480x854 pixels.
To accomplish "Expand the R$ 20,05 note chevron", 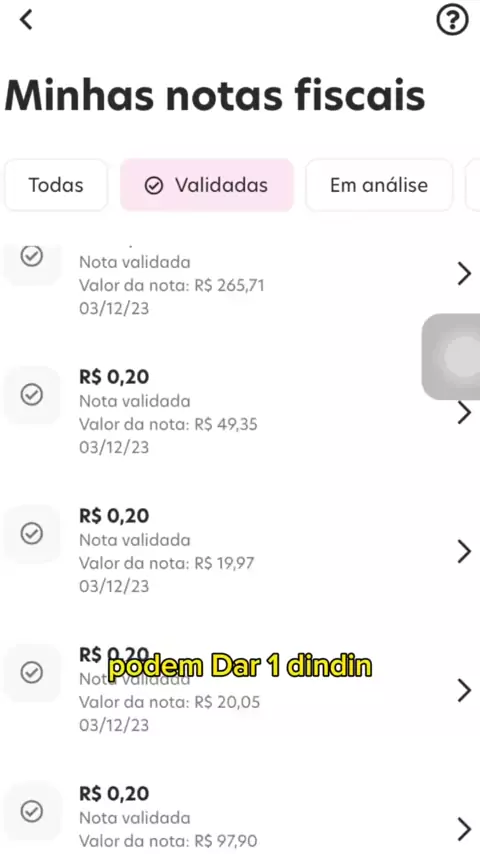I will [464, 691].
